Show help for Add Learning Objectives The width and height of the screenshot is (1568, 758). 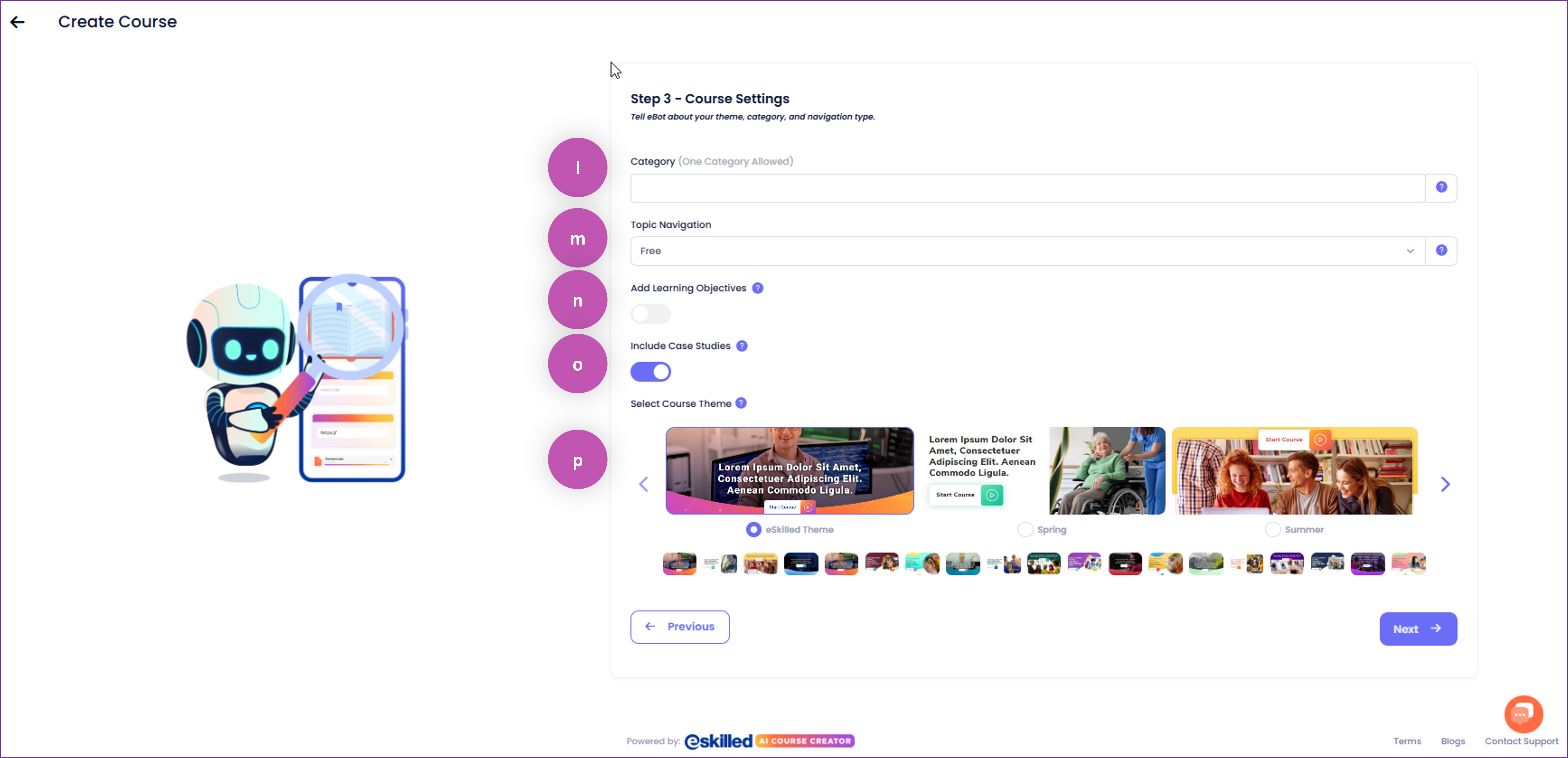(x=757, y=288)
